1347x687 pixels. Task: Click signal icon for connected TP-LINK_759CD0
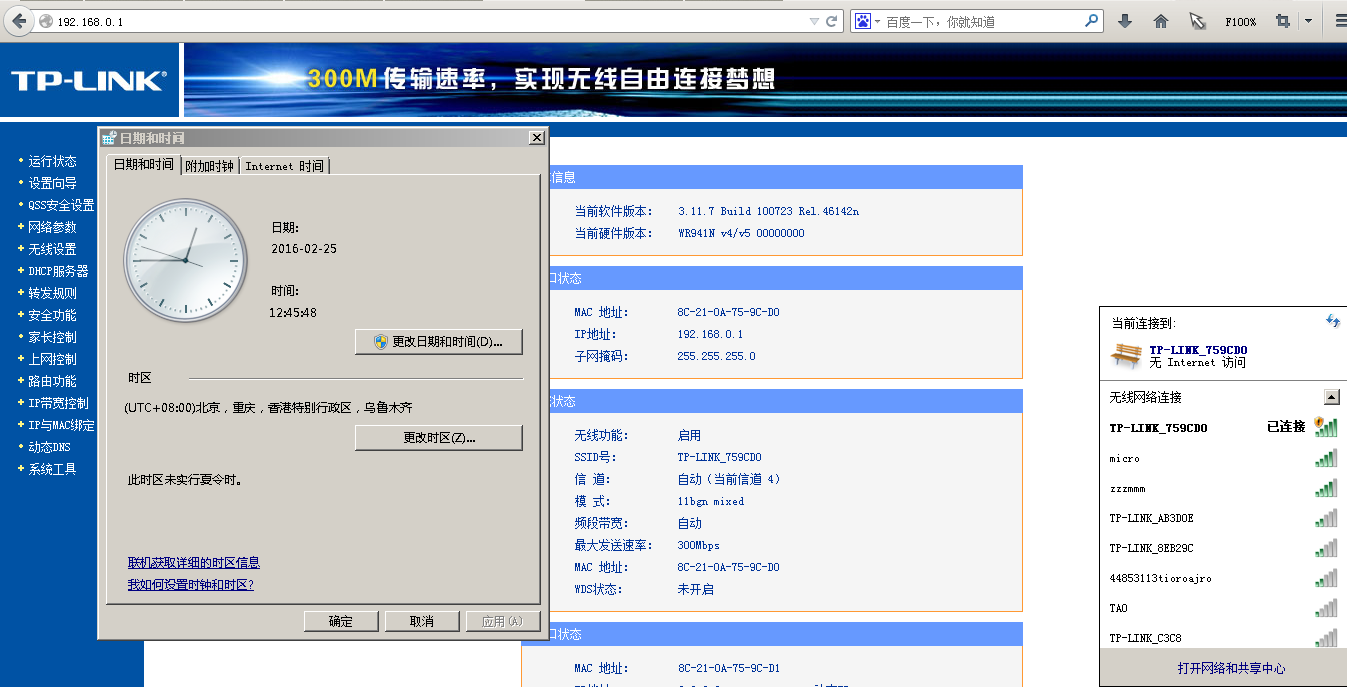[1326, 427]
